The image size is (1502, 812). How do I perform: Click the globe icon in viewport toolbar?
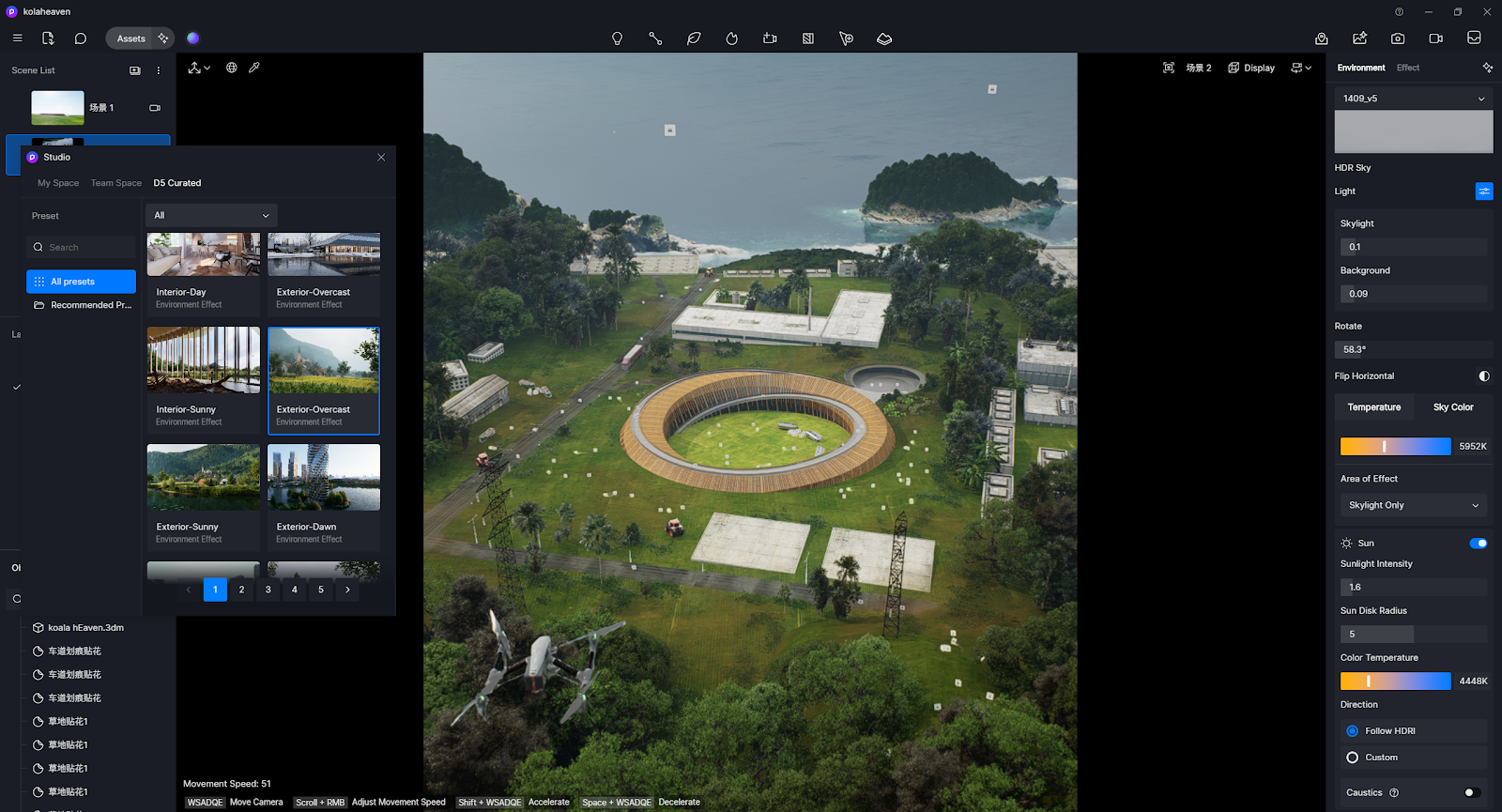231,68
